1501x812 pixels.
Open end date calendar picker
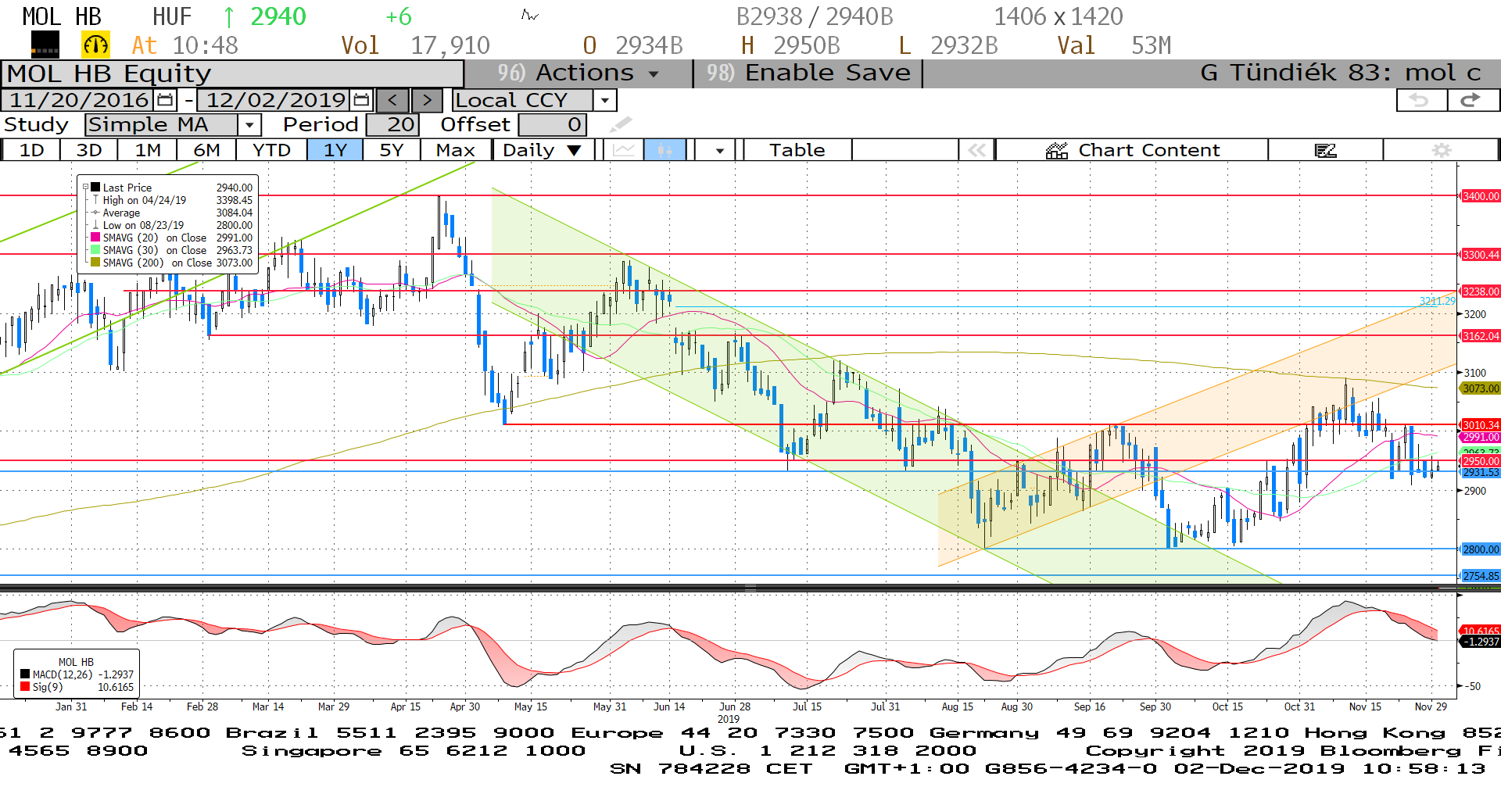[360, 100]
